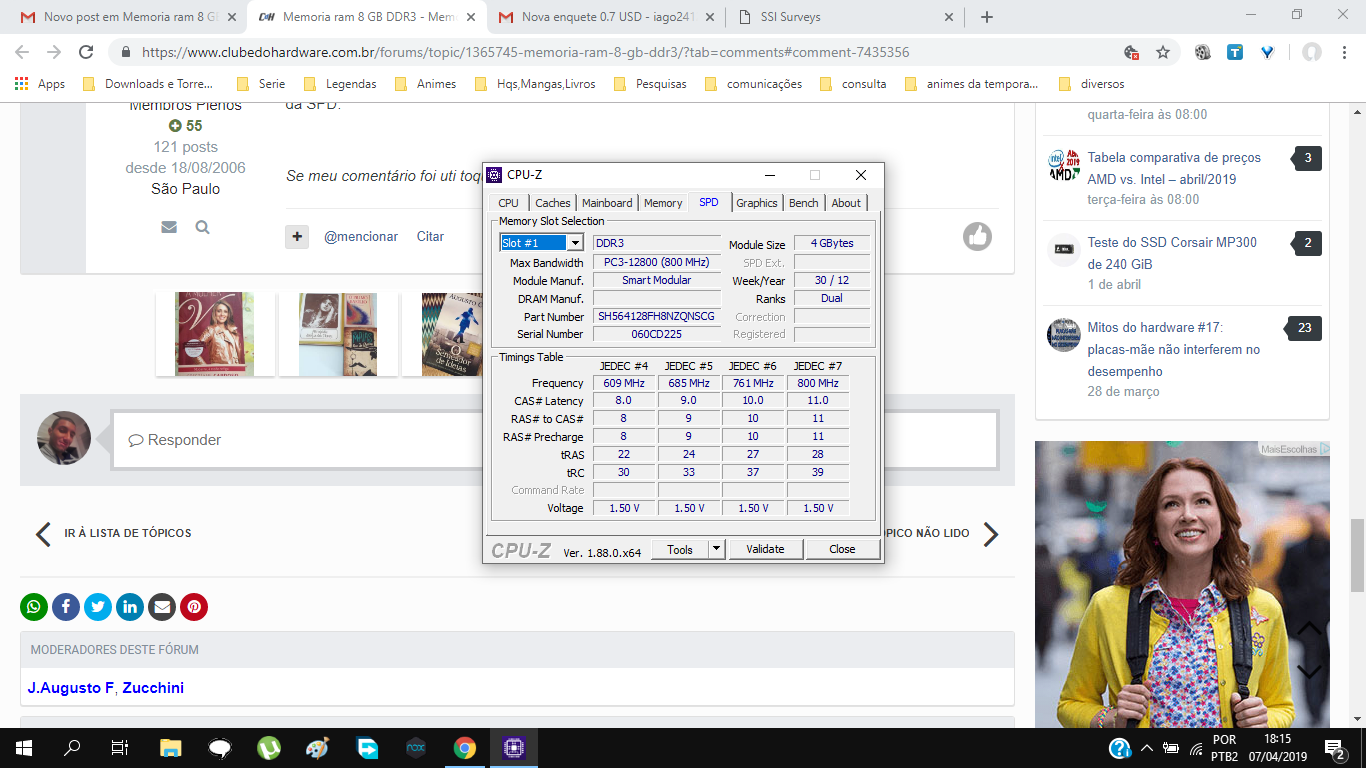This screenshot has width=1366, height=768.
Task: Open the Animes bookmark folder
Action: pyautogui.click(x=426, y=84)
